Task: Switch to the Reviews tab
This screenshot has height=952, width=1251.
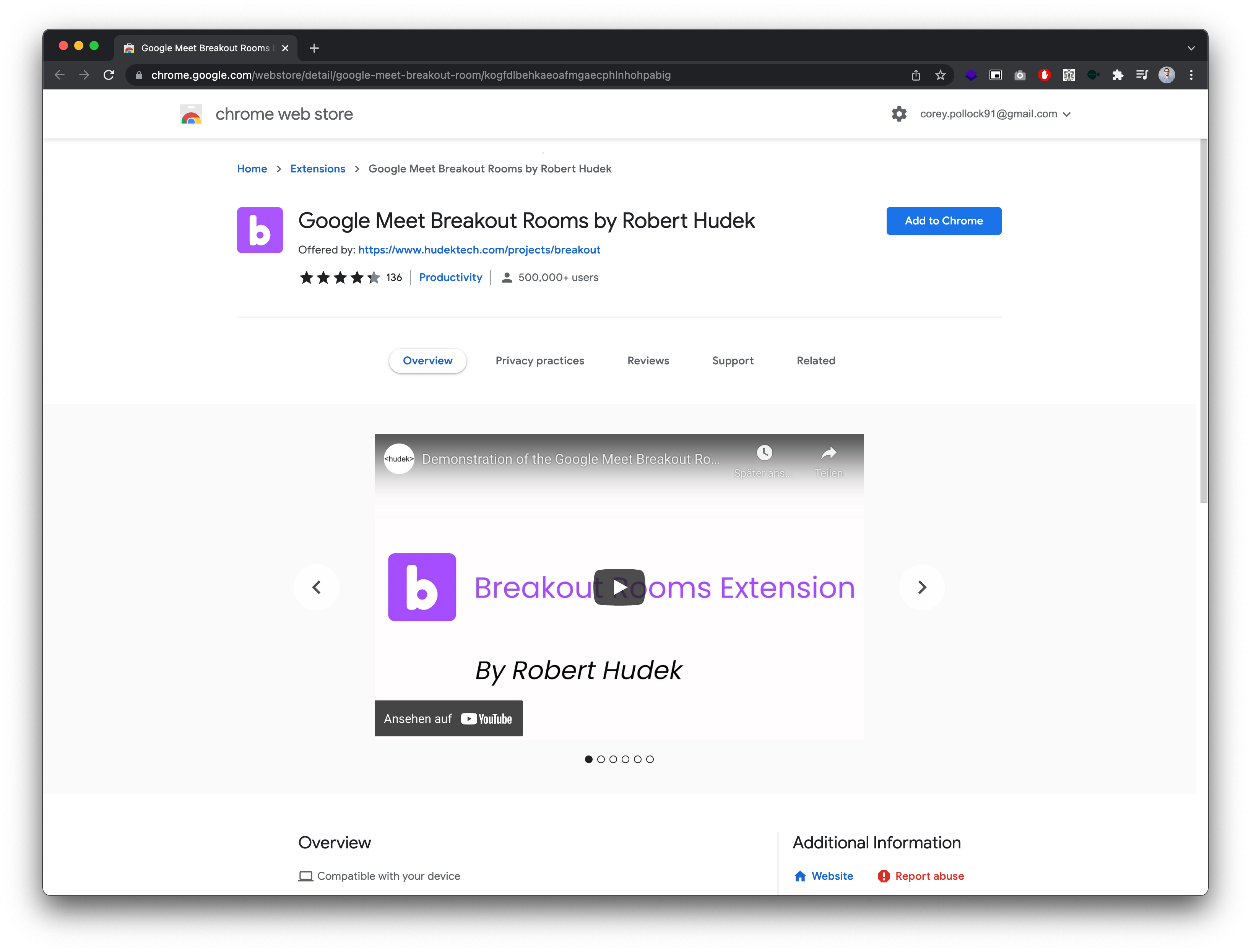Action: coord(648,361)
